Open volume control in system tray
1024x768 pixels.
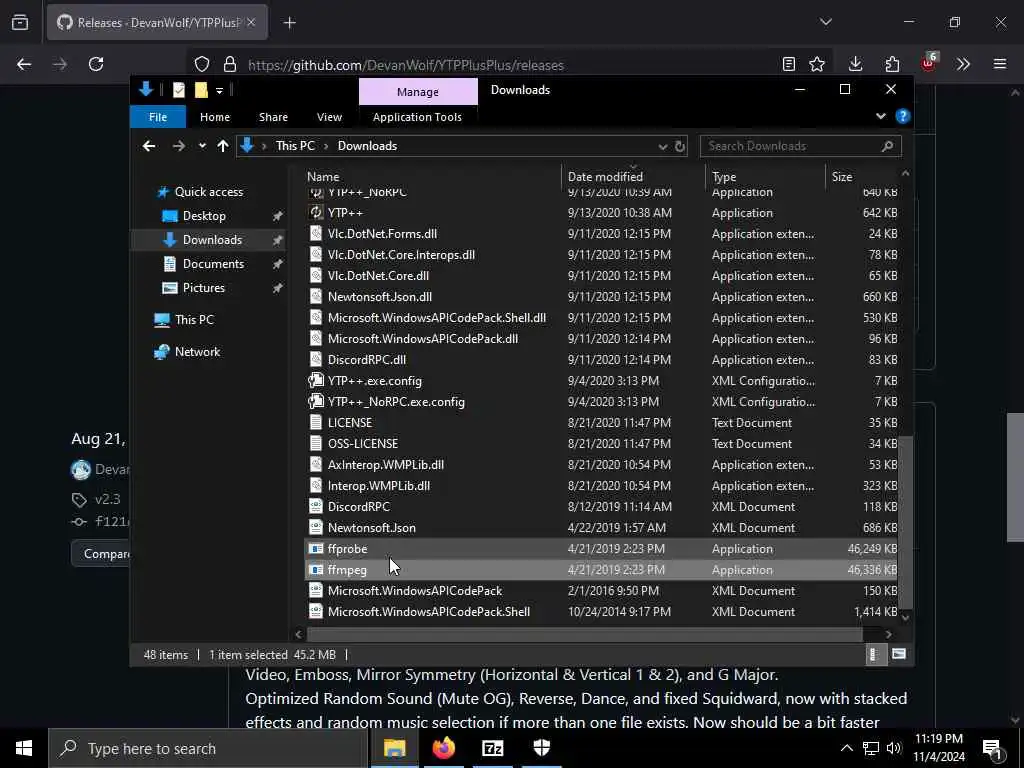[894, 748]
